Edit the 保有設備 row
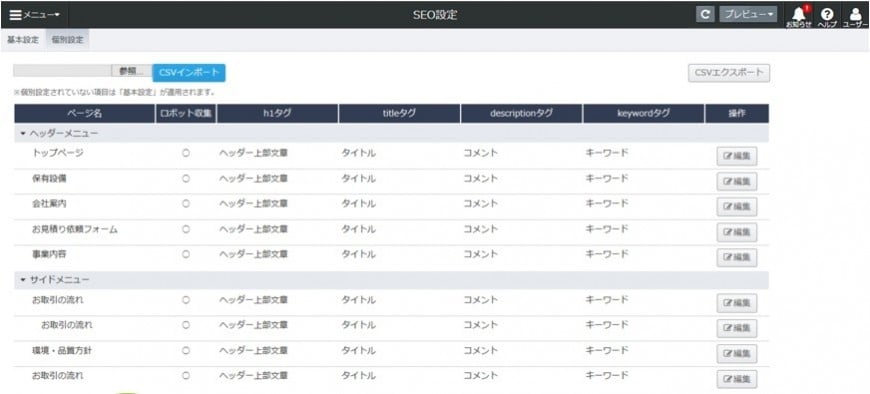 click(737, 181)
